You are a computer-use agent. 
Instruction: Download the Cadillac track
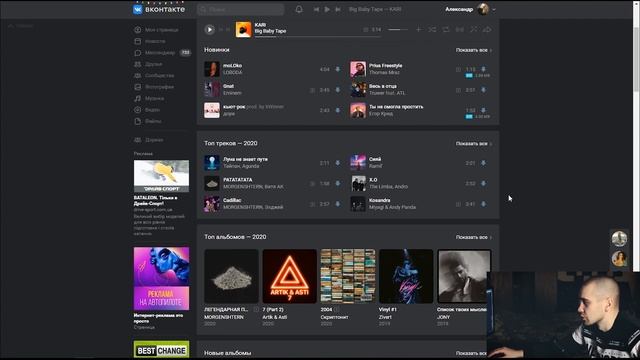click(338, 204)
